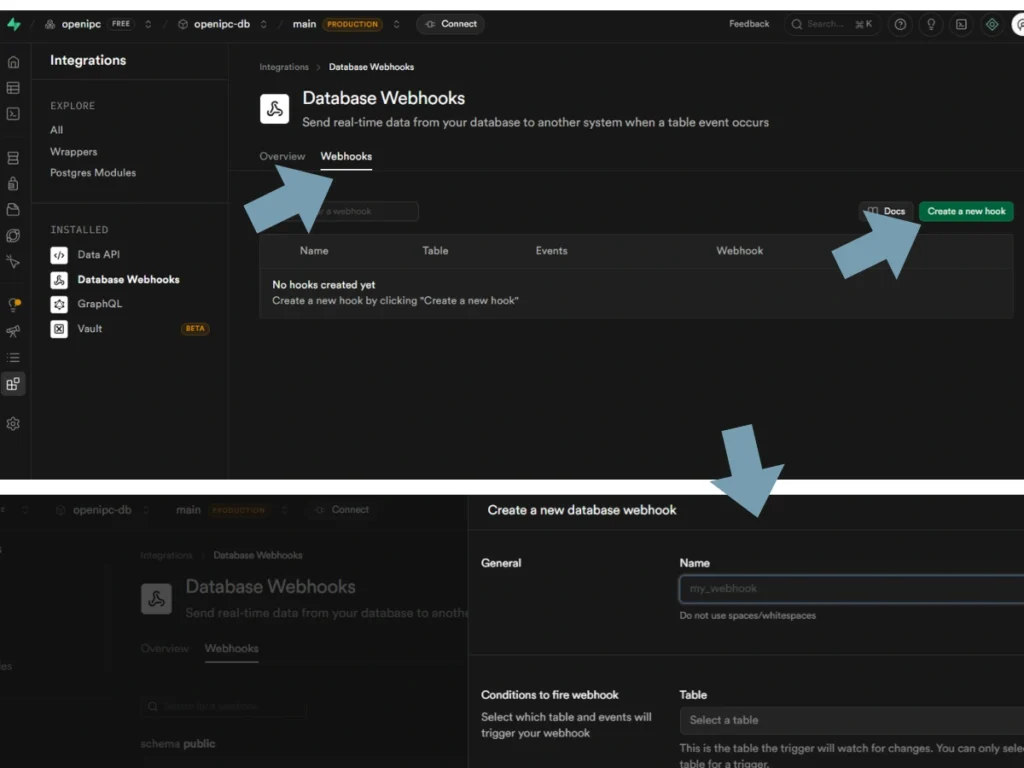1024x768 pixels.
Task: Open the Storage sidebar icon
Action: [x=13, y=210]
